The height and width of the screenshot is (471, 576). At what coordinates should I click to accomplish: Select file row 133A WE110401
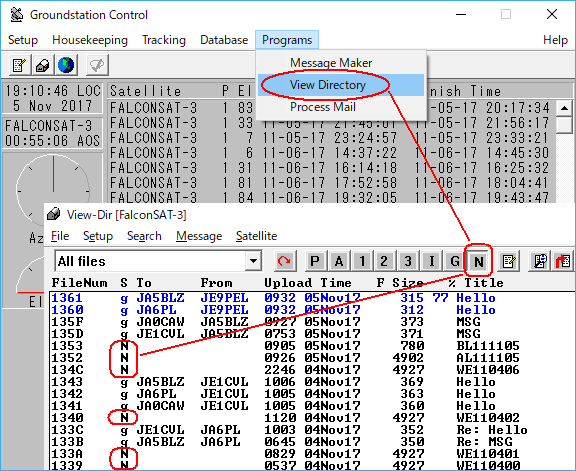pos(312,454)
